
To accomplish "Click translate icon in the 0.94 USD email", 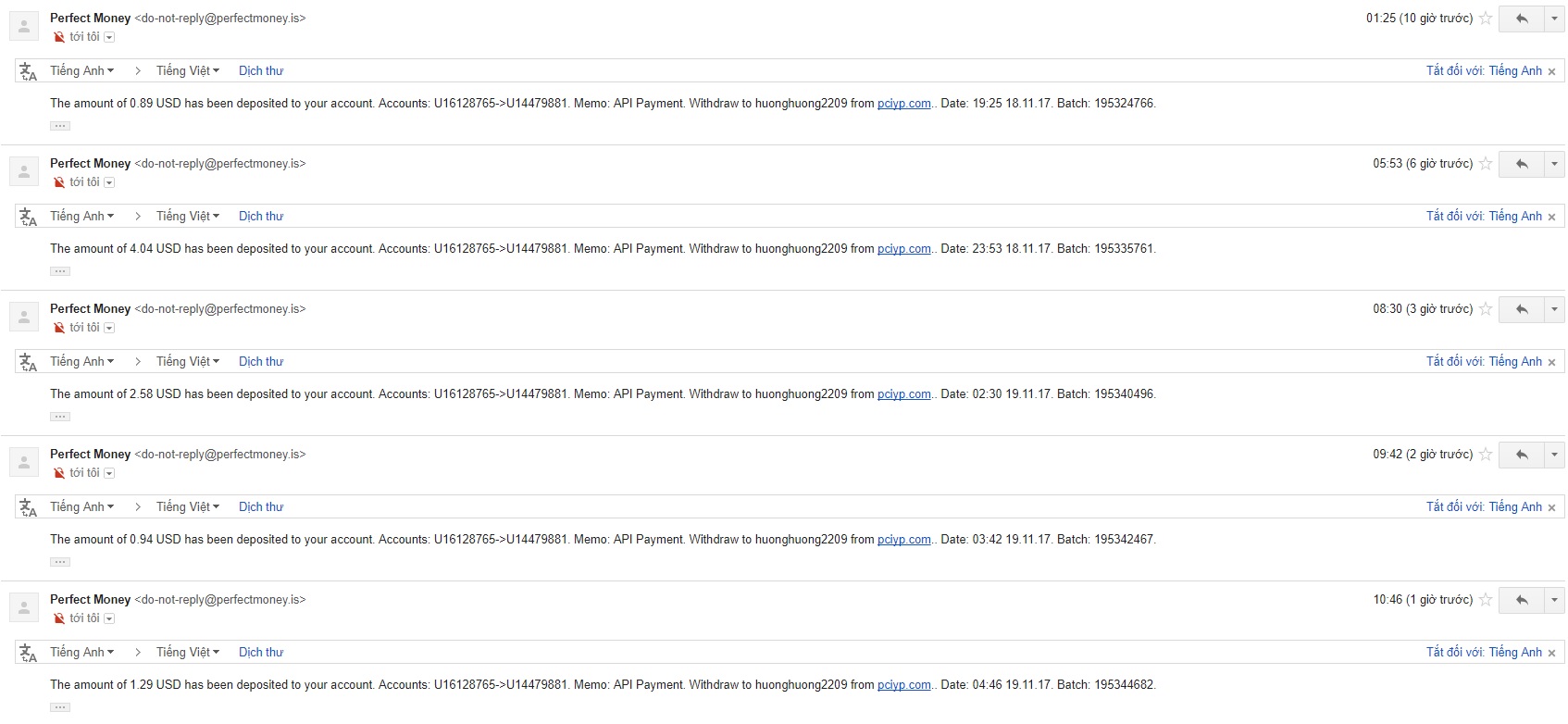I will (29, 507).
